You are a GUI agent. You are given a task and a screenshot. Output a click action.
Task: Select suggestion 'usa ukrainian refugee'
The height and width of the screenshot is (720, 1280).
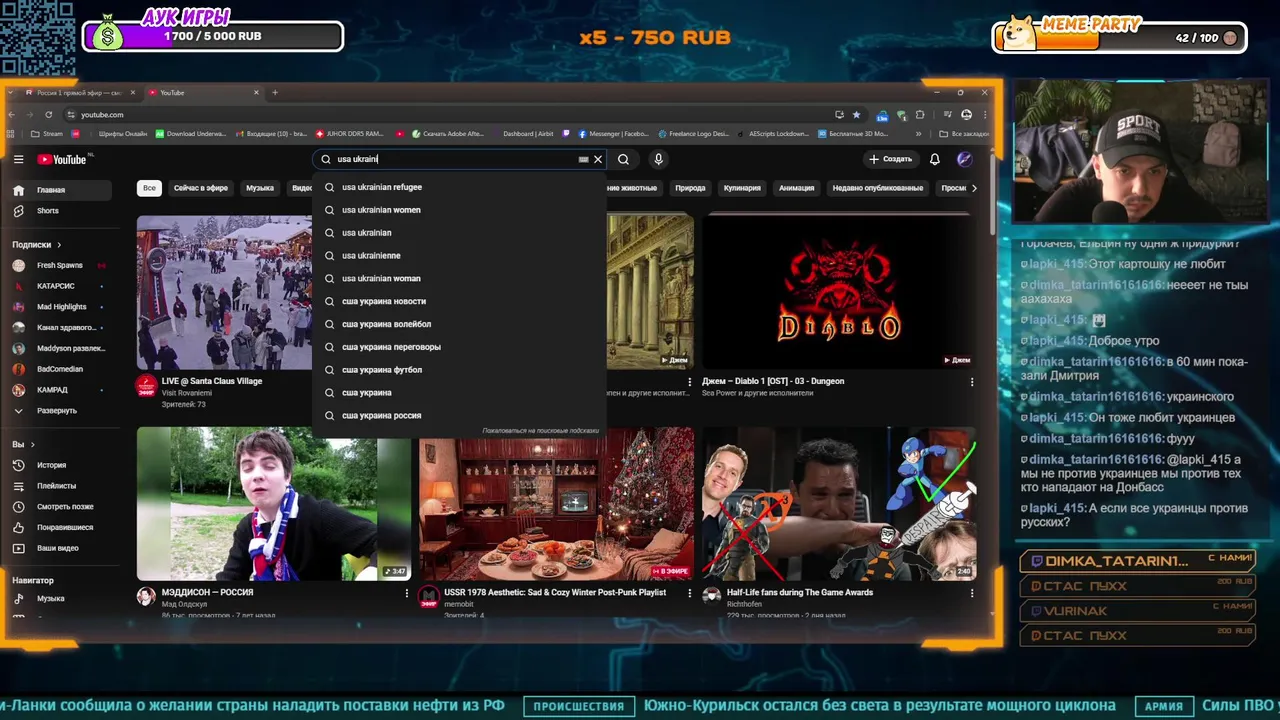point(460,187)
